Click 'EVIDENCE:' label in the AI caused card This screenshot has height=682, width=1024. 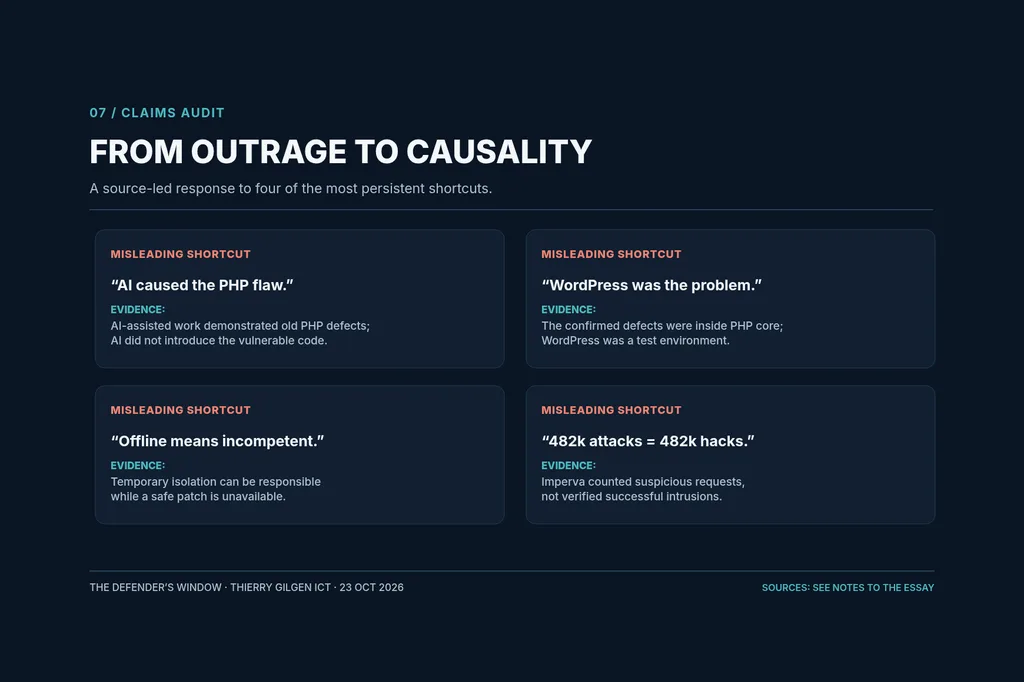138,310
